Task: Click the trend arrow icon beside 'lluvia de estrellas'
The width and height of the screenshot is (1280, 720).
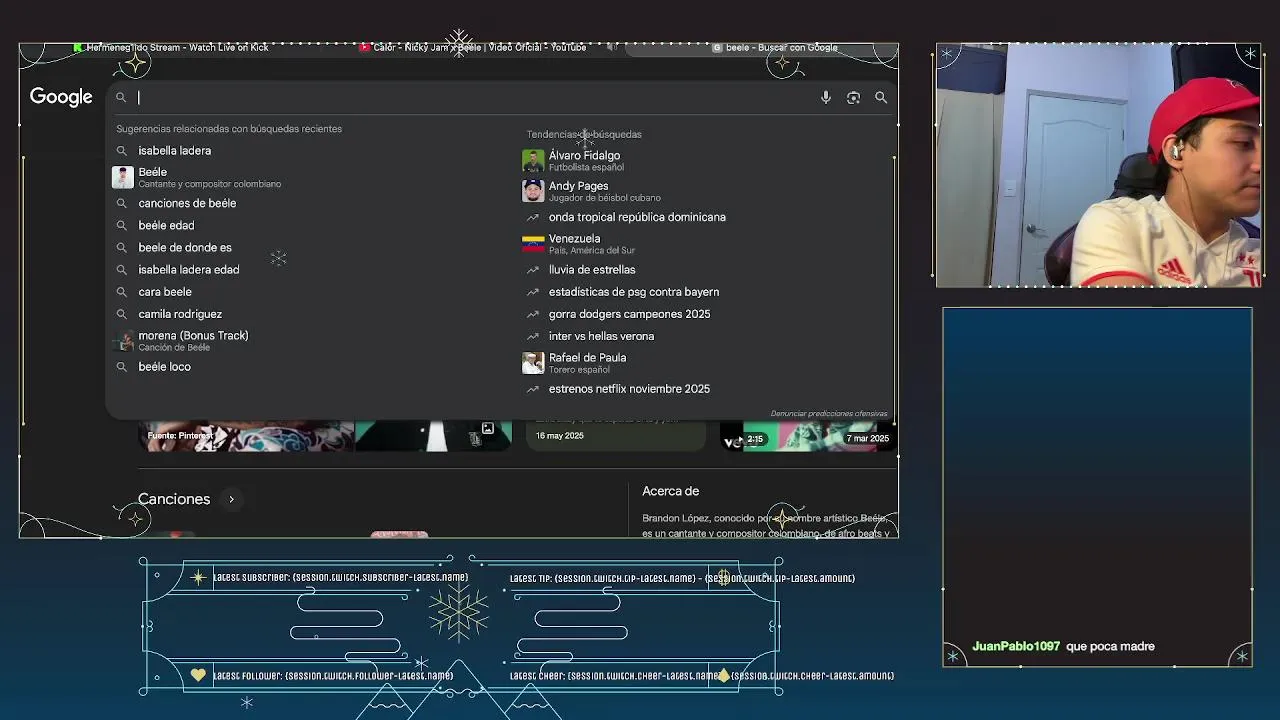Action: [x=533, y=270]
